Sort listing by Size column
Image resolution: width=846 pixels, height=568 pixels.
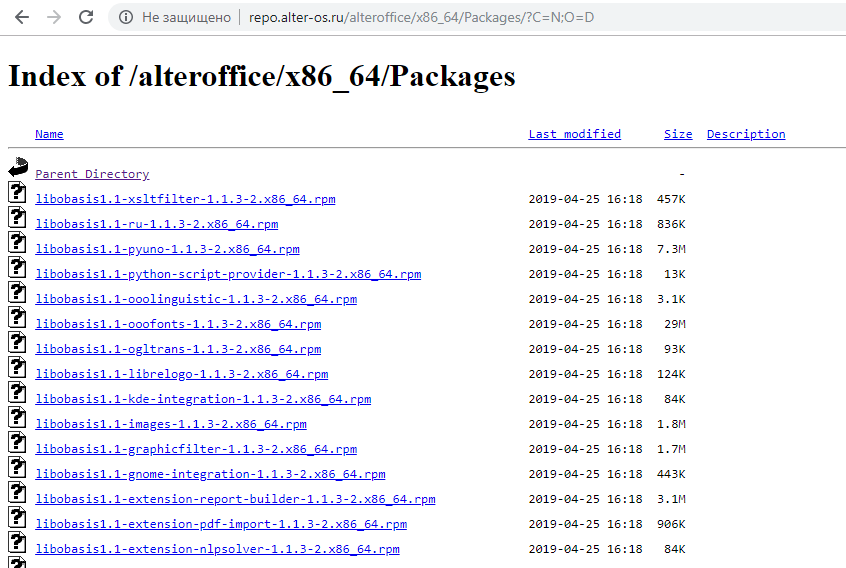(x=678, y=134)
